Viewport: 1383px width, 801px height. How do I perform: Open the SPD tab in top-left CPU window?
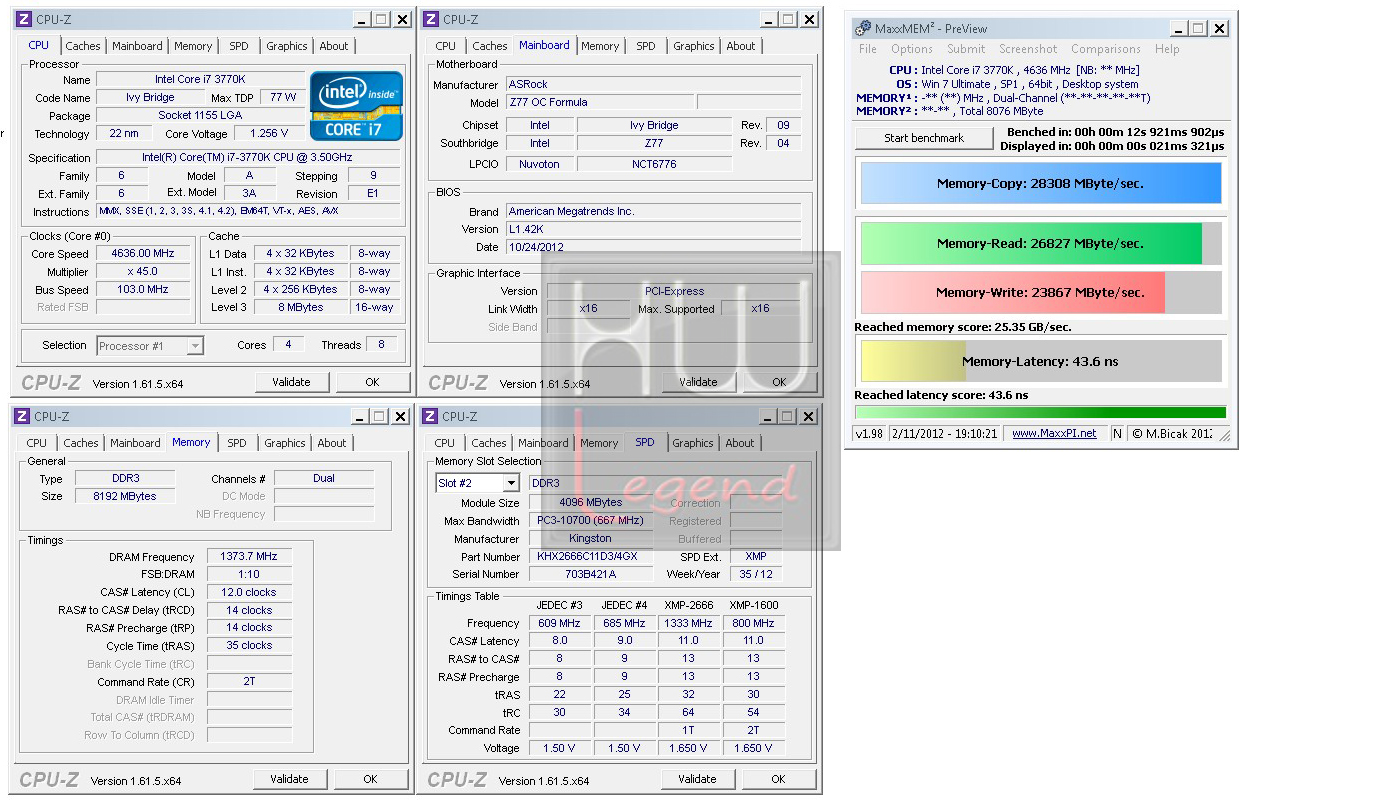click(239, 46)
